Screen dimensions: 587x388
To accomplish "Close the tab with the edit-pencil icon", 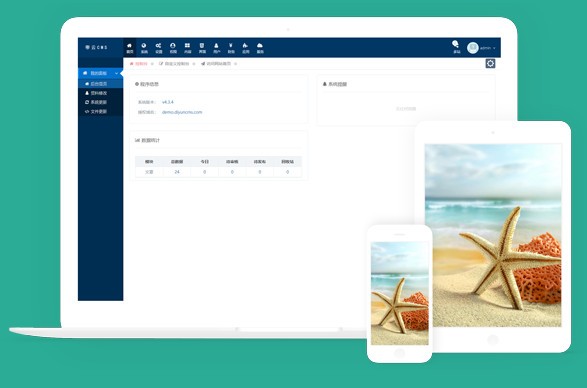I will 194,64.
